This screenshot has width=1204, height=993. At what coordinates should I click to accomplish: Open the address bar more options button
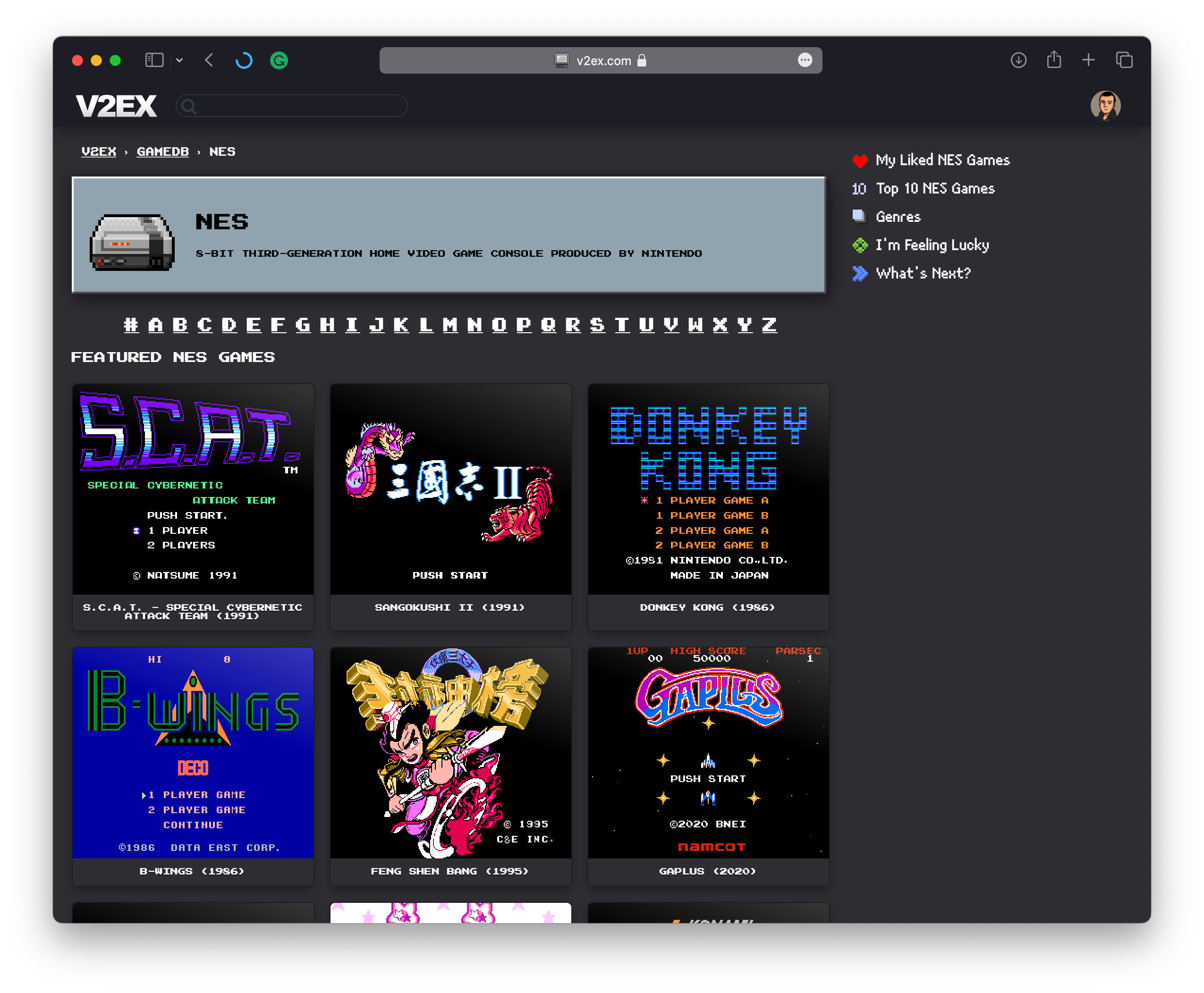[805, 60]
